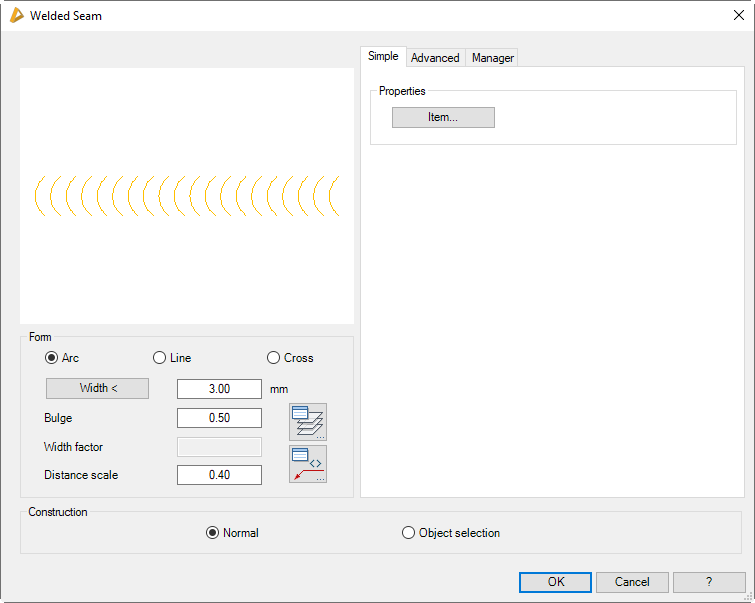Click the width value field showing 3.00
The image size is (755, 603).
click(x=219, y=389)
